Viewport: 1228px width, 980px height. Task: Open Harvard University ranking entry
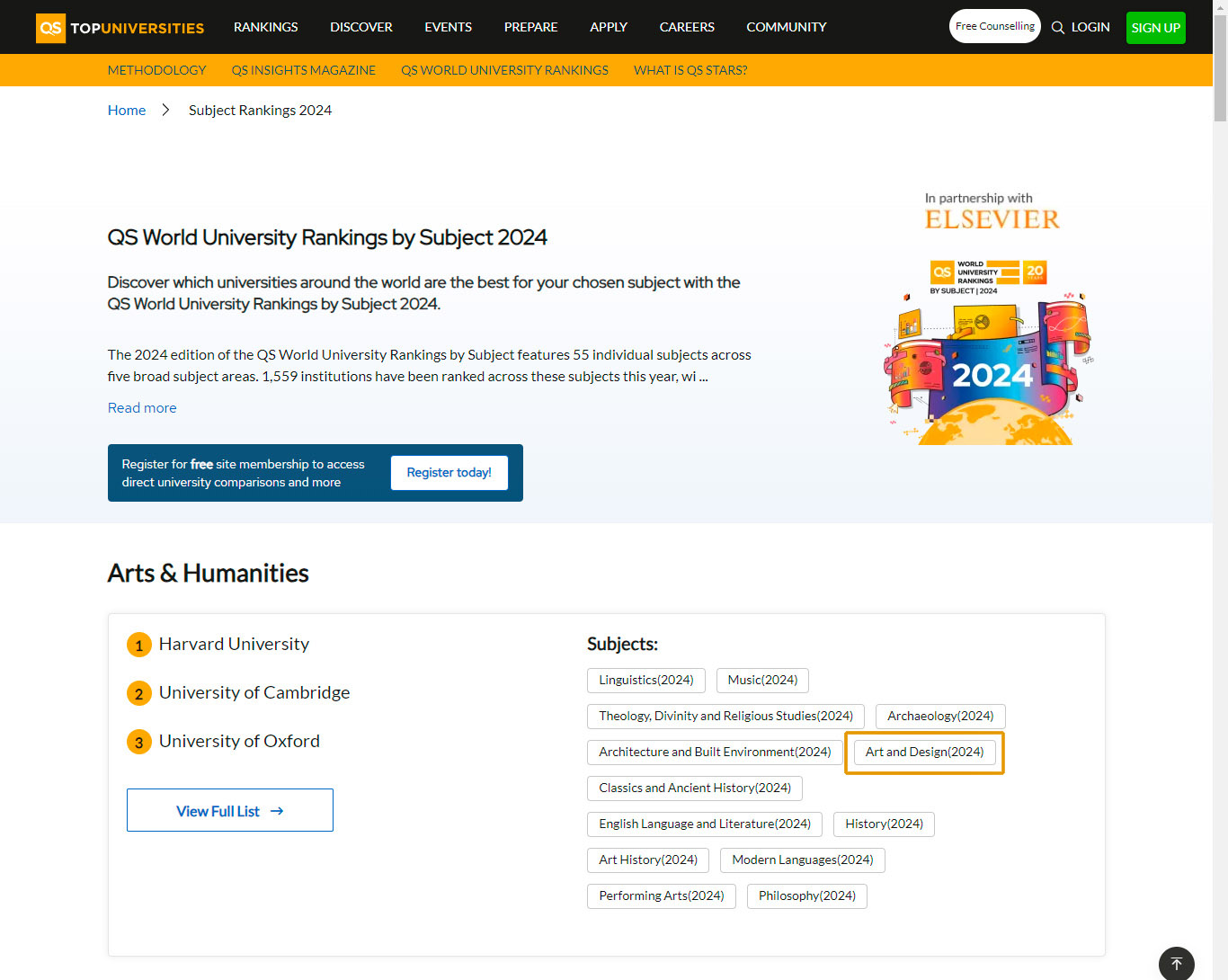(234, 644)
